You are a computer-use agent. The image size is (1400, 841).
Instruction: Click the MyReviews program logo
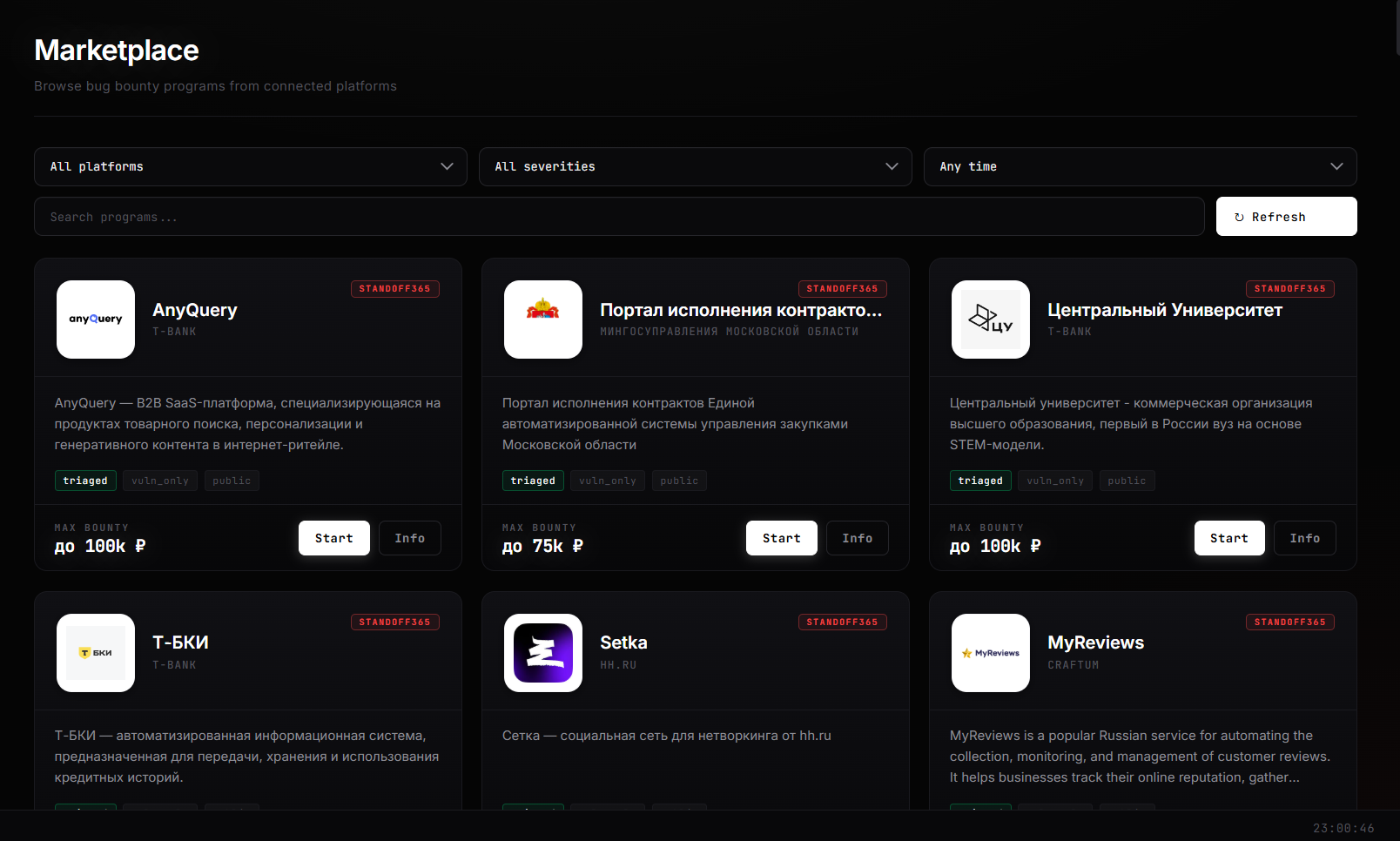click(x=991, y=653)
